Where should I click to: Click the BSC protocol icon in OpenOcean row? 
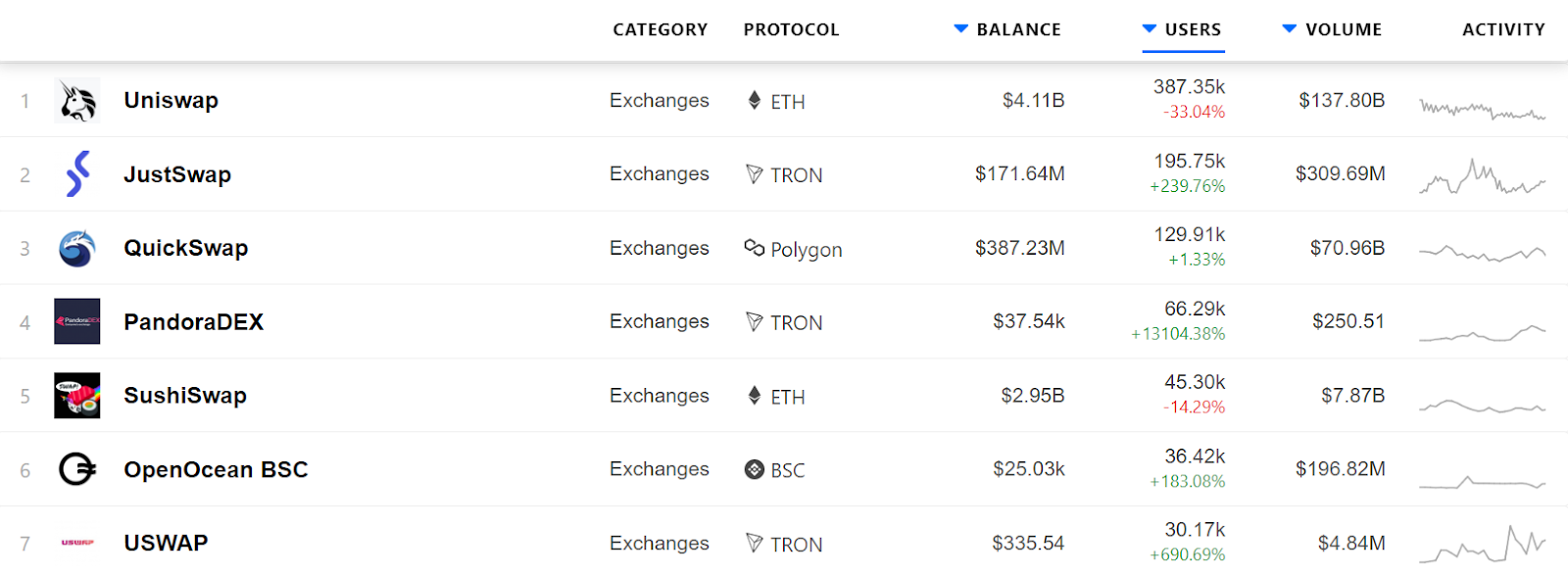[x=754, y=469]
